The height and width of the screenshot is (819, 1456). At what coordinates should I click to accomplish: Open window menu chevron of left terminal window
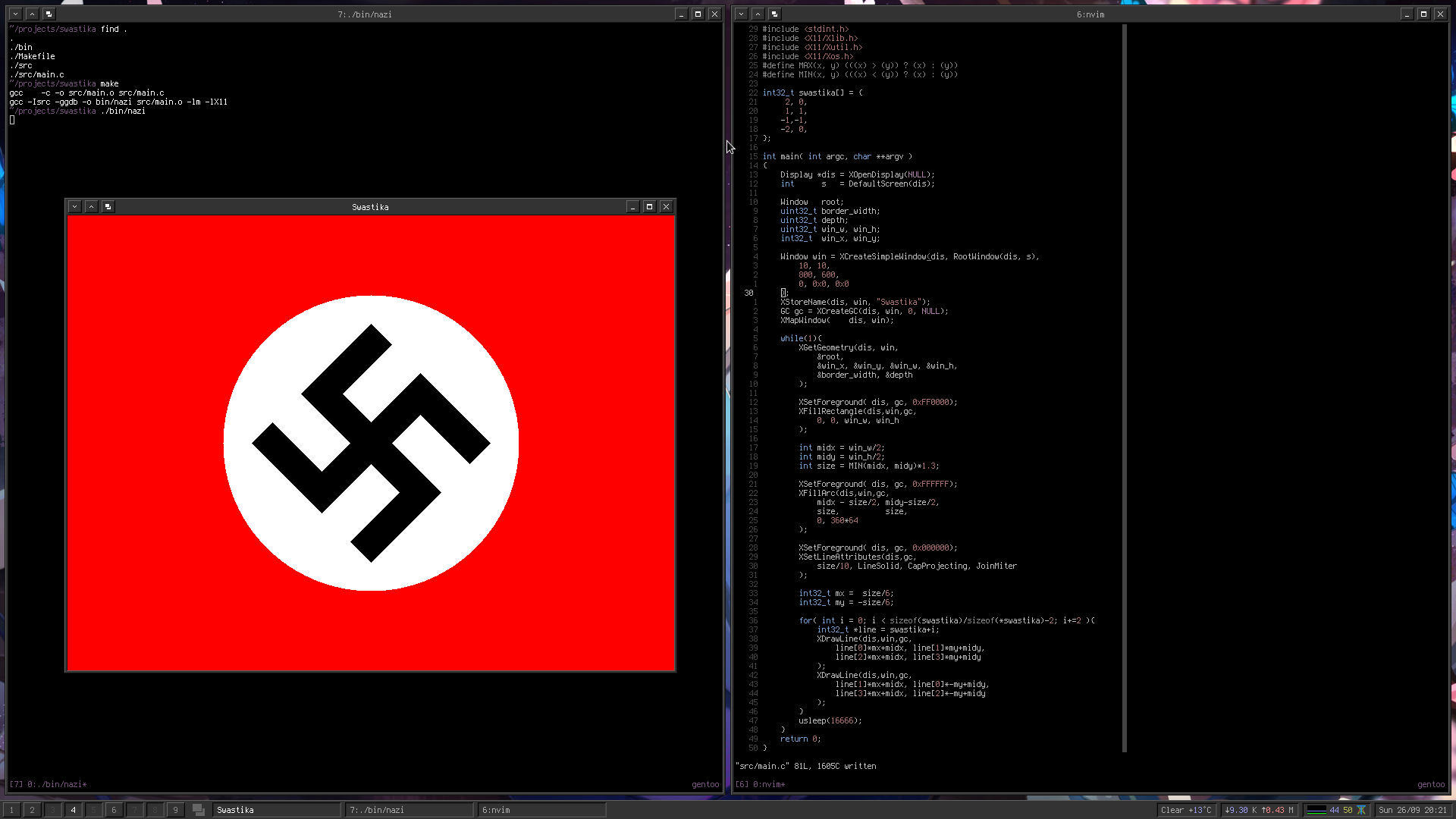pyautogui.click(x=15, y=14)
